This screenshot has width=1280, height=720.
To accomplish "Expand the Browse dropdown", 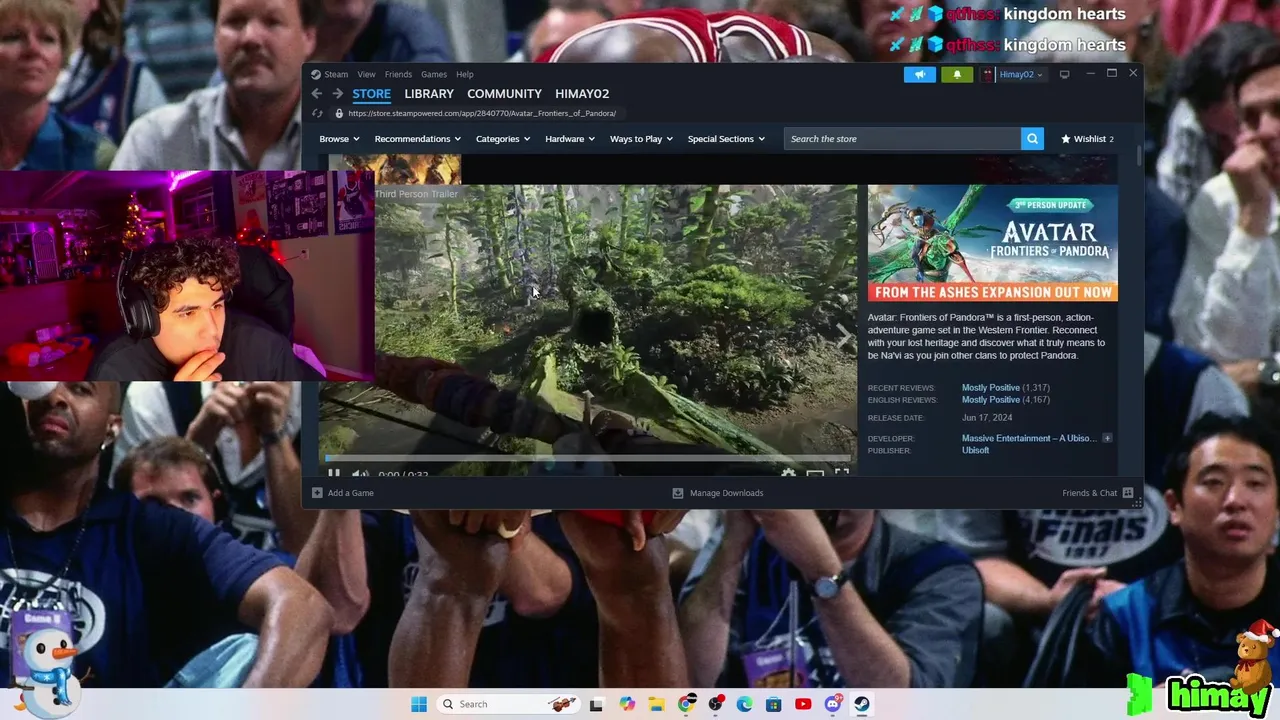I will (340, 139).
